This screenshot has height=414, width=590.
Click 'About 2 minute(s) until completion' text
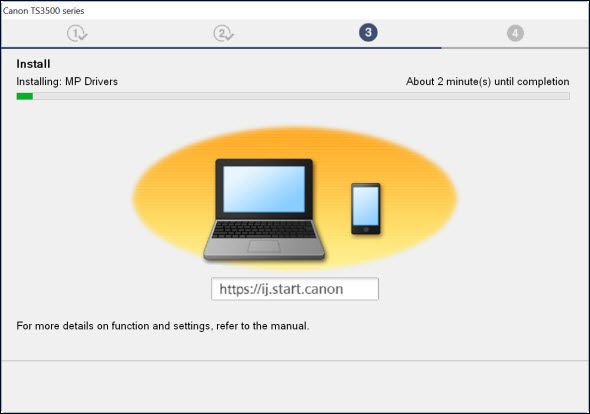[x=487, y=81]
